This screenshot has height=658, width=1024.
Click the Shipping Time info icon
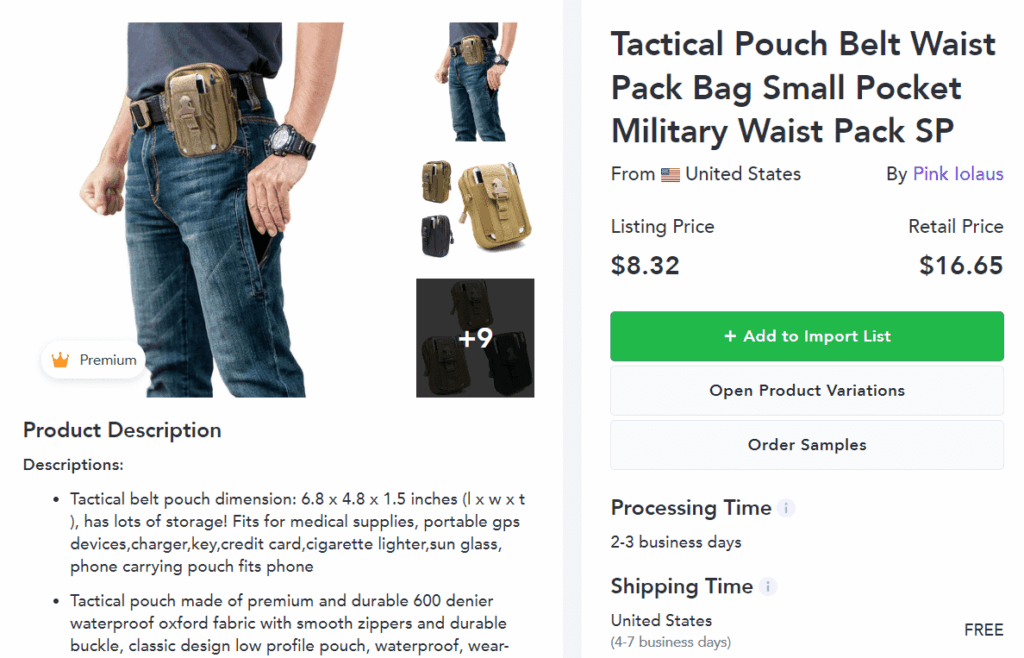[x=768, y=586]
